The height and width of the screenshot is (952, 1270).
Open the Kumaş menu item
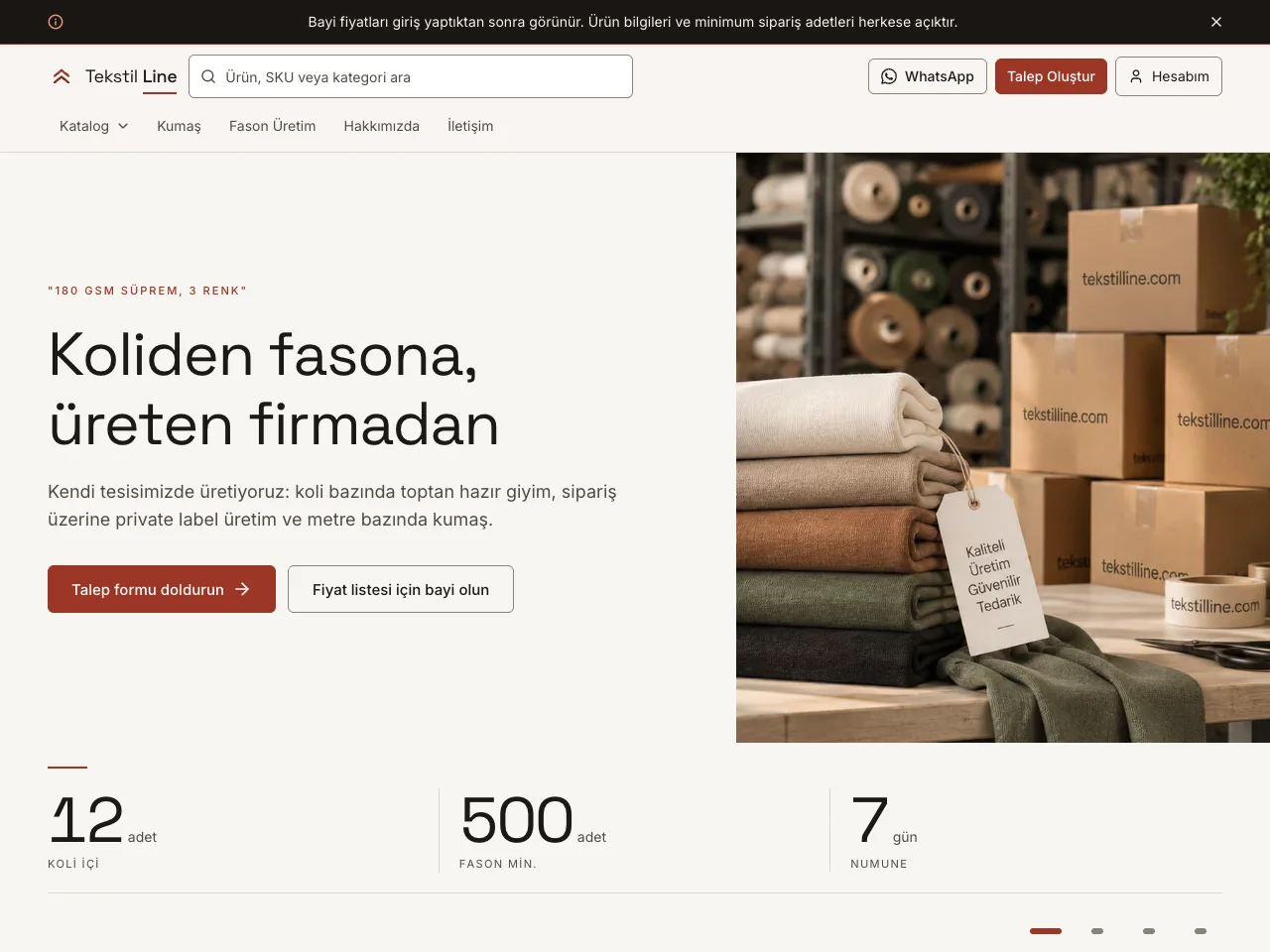[x=179, y=126]
